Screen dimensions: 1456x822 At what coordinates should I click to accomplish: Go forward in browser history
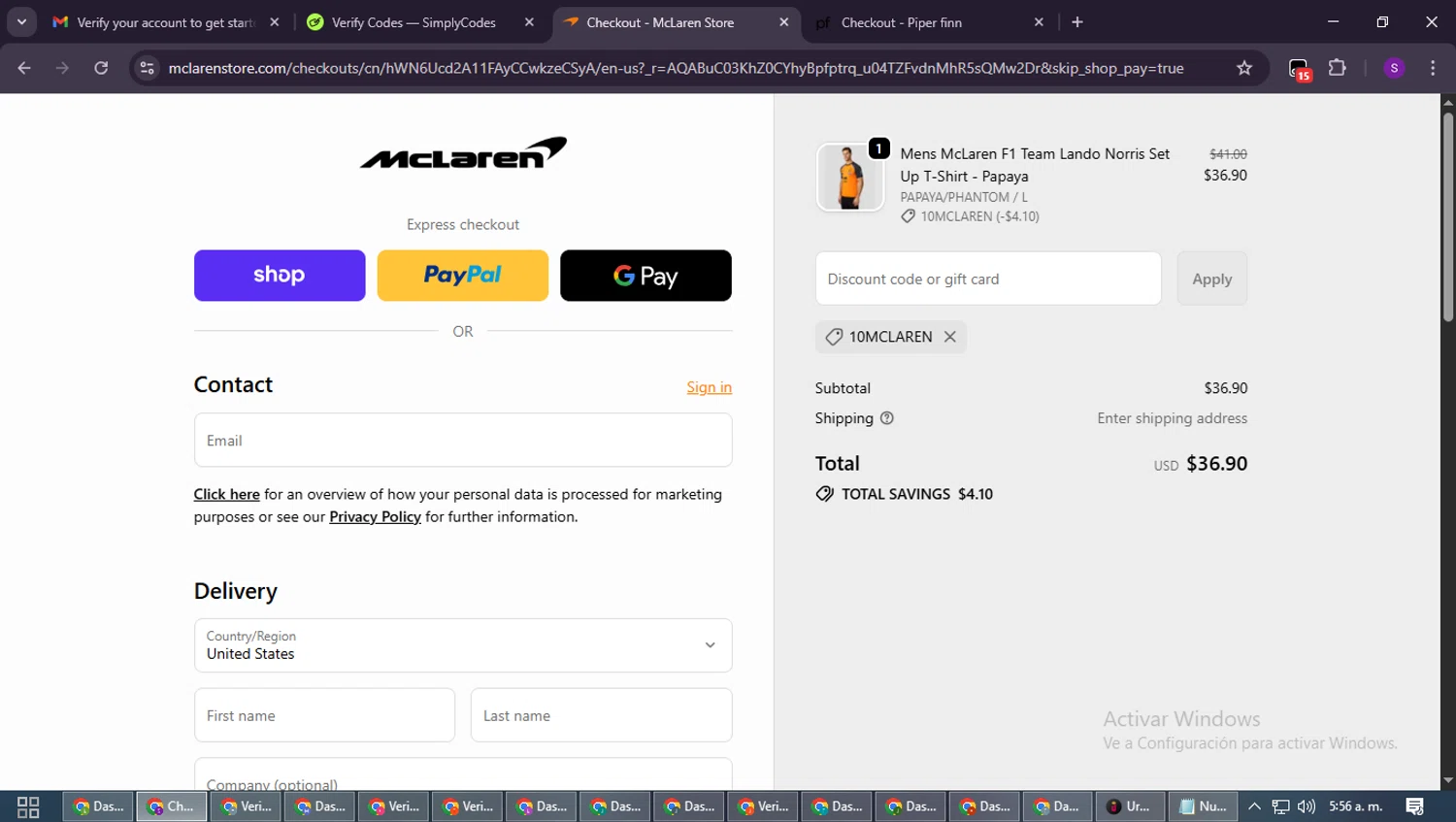tap(62, 68)
